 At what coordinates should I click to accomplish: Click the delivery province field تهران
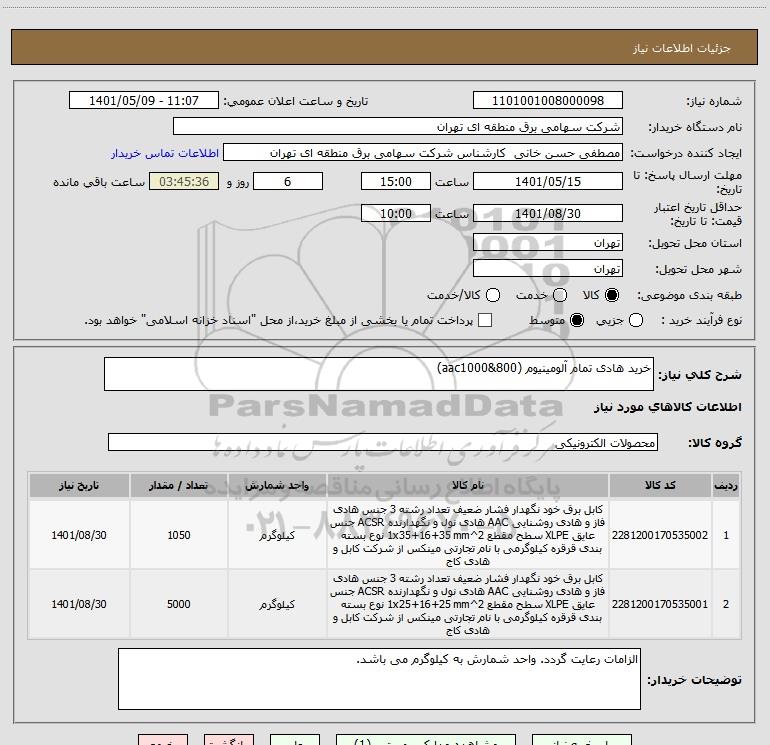point(548,243)
